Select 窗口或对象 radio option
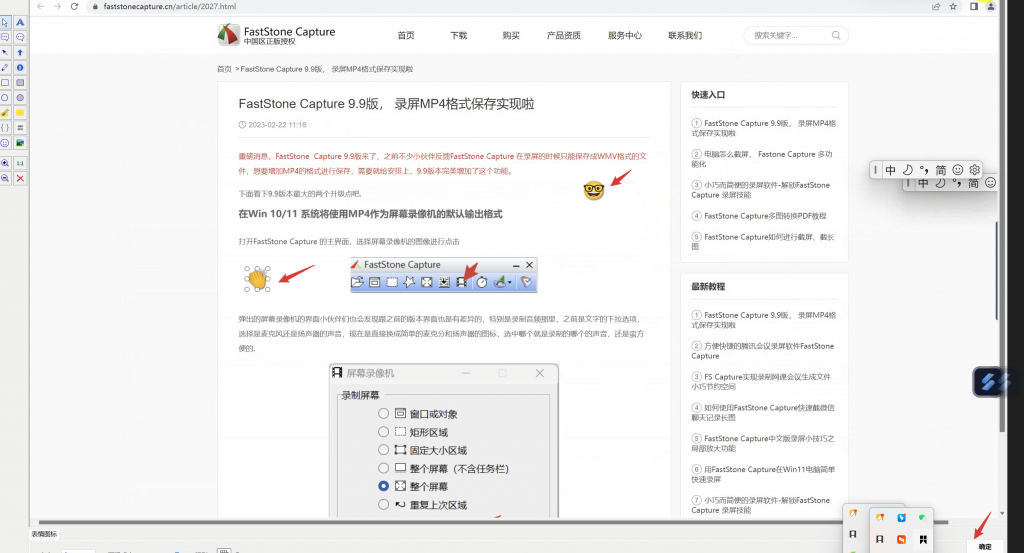The width and height of the screenshot is (1024, 553). tap(383, 413)
